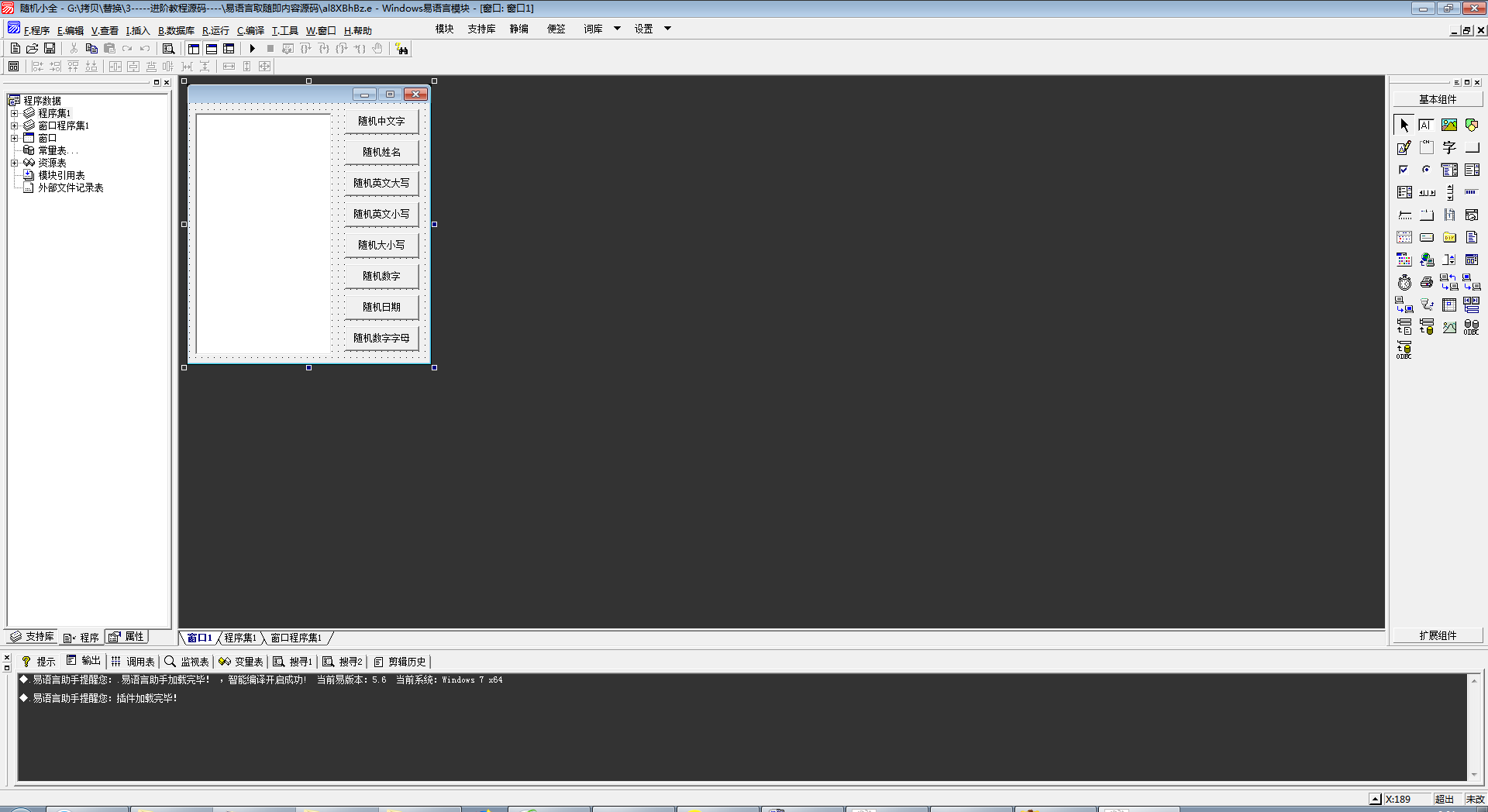Viewport: 1488px width, 812px height.
Task: Switch to the 窗口程序集1 tab
Action: pyautogui.click(x=295, y=638)
